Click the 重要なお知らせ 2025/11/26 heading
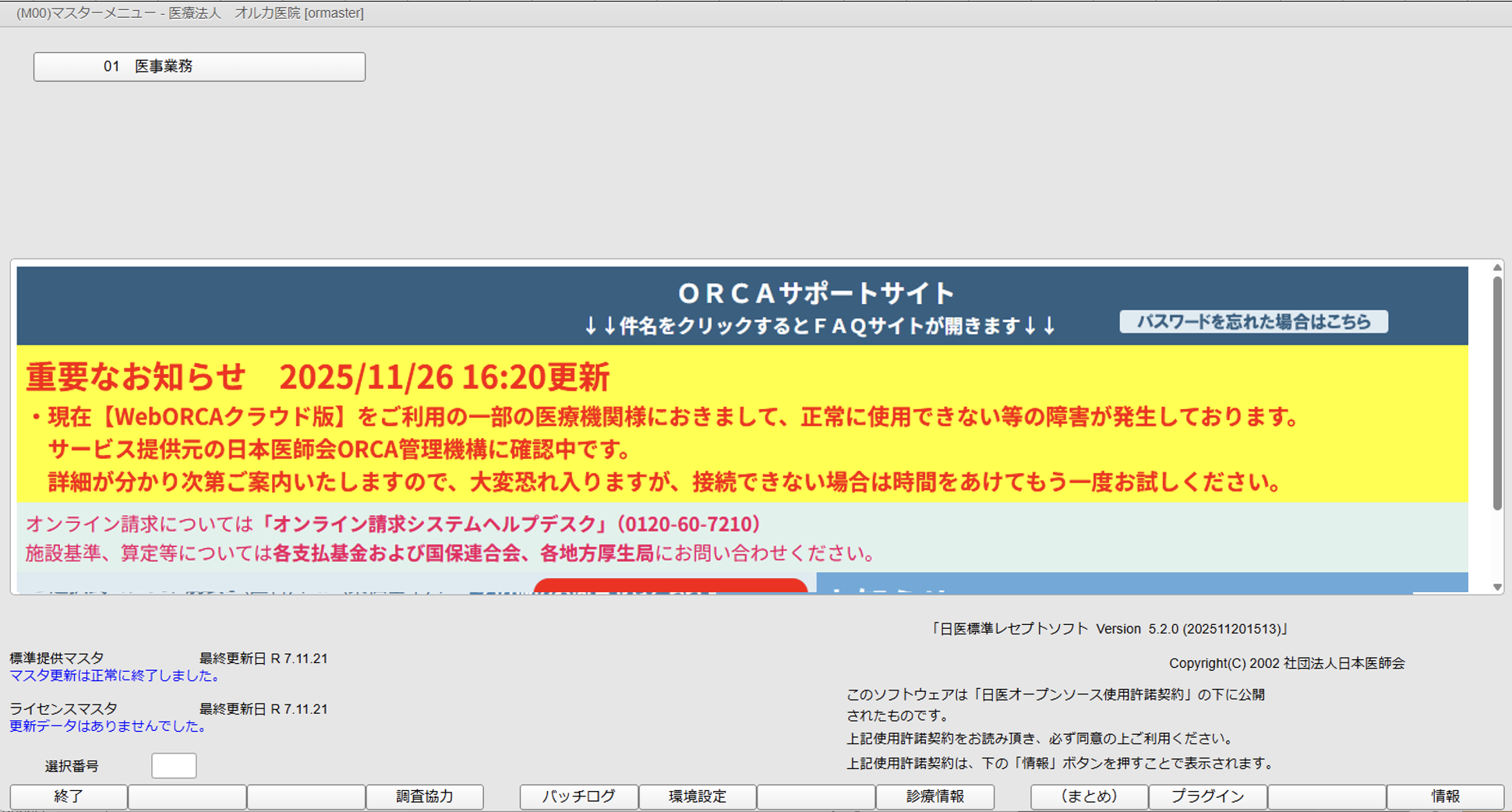Screen dimensions: 1512x812 point(318,377)
